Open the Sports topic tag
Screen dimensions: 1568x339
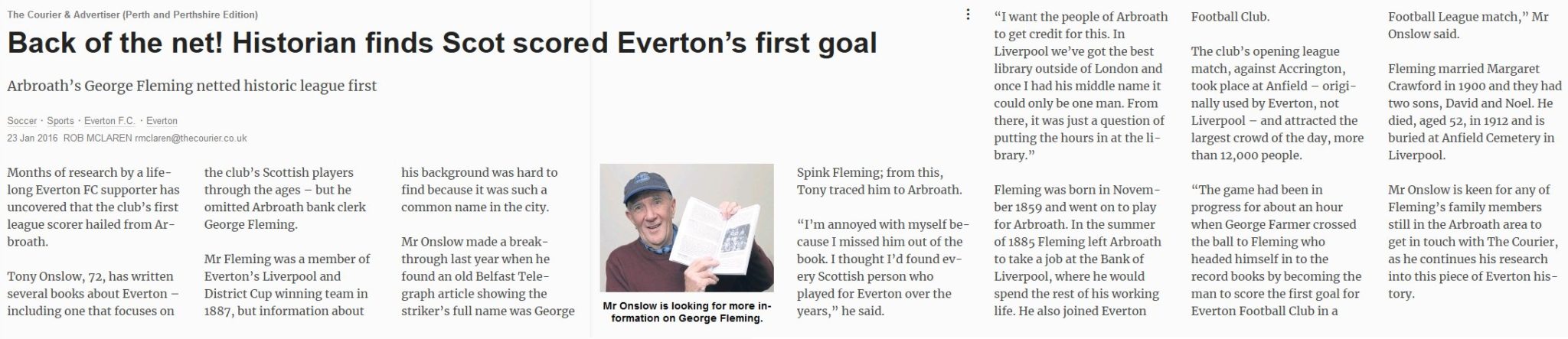point(60,121)
